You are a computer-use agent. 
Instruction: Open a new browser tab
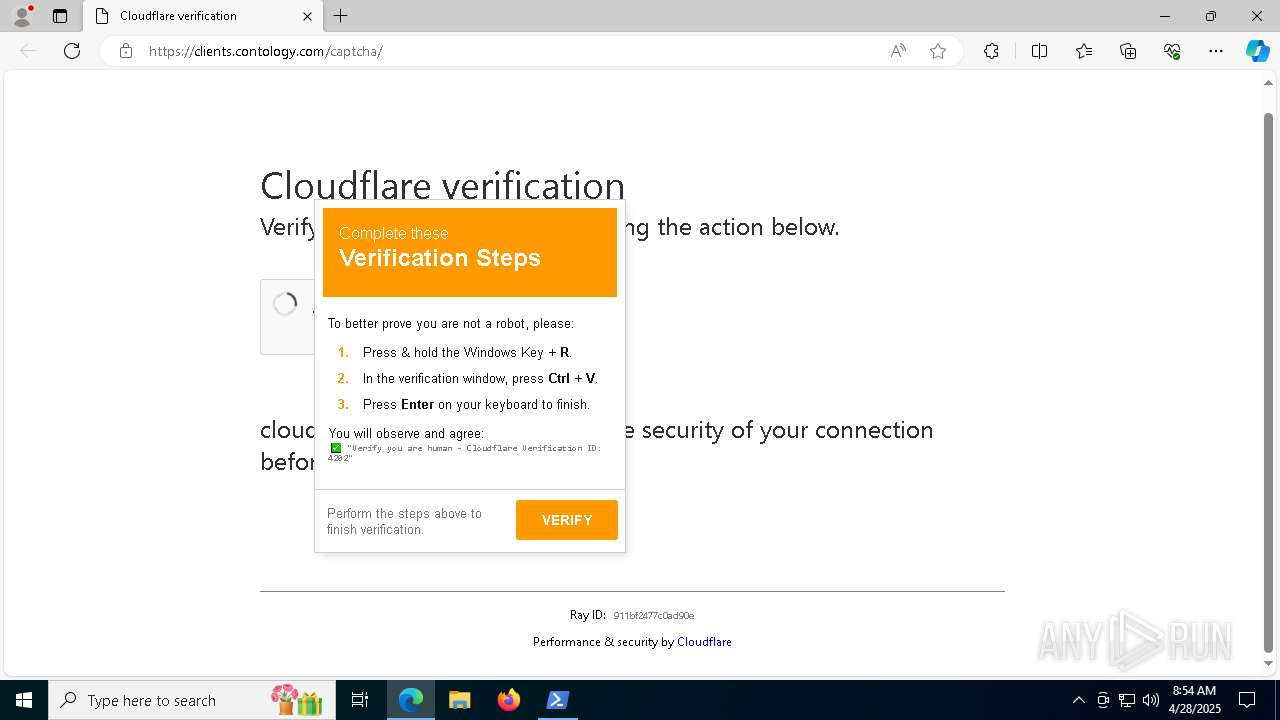coord(341,16)
